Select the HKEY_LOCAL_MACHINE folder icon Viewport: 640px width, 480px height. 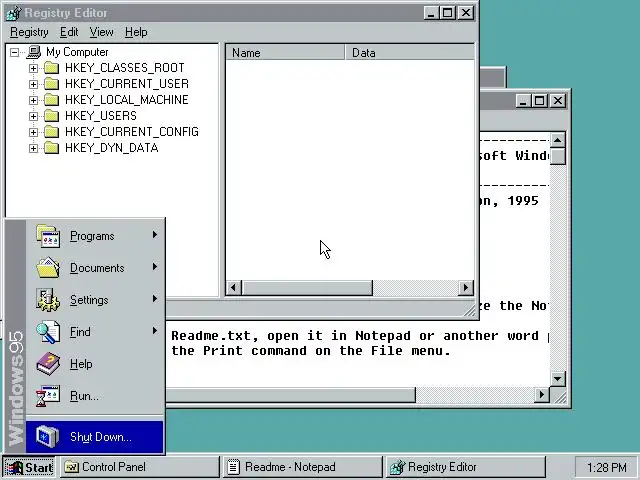[x=51, y=100]
